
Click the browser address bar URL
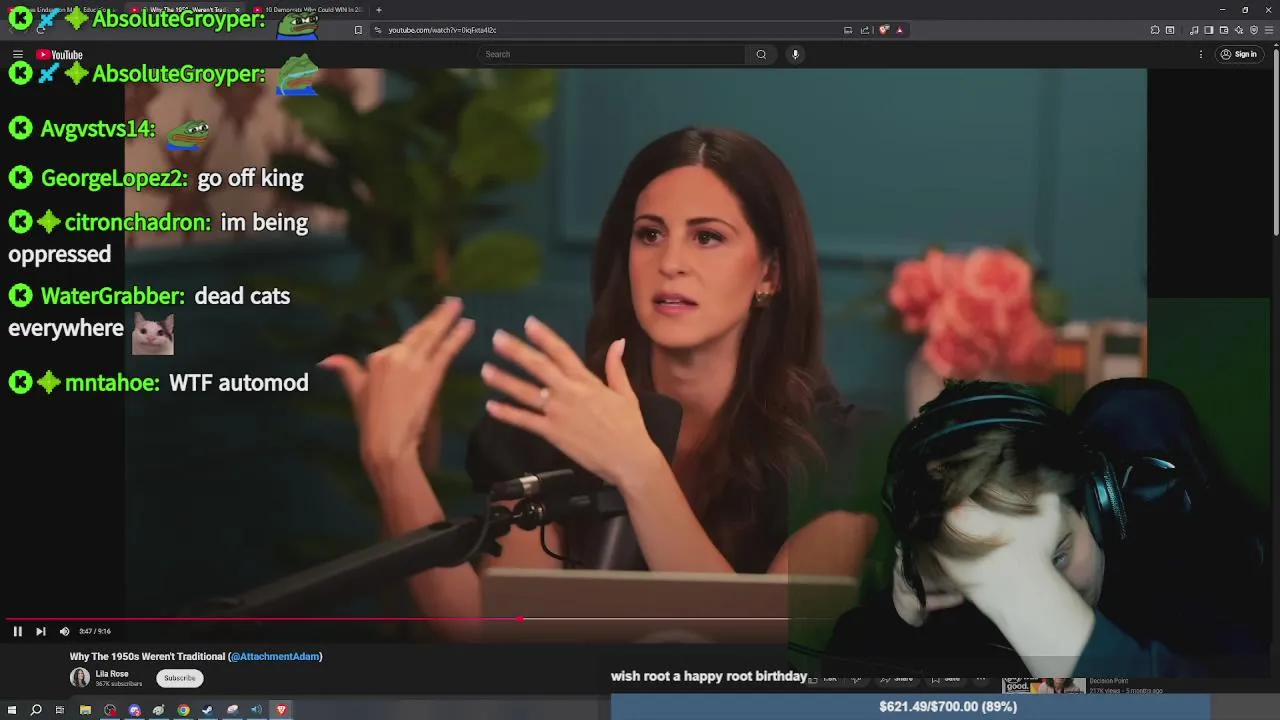442,30
